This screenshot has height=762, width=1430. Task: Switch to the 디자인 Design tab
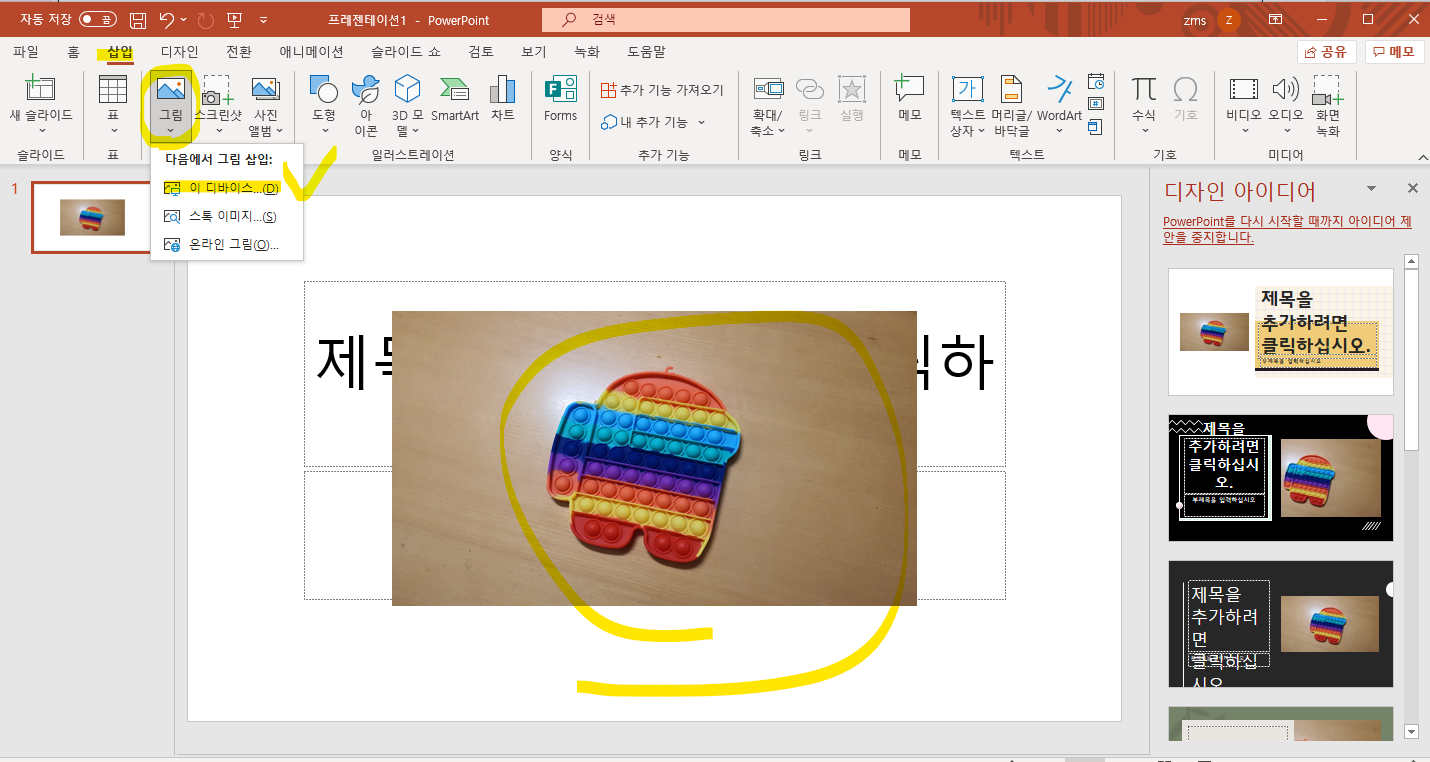[180, 52]
